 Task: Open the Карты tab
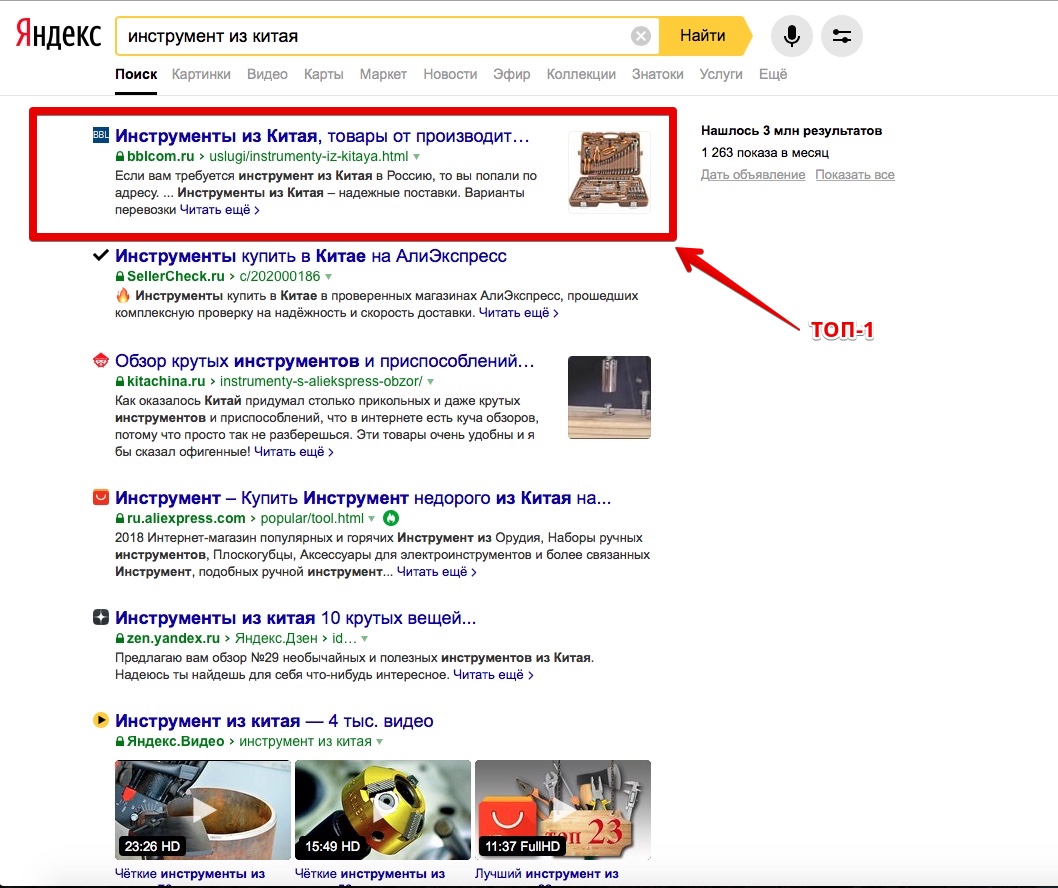point(324,74)
